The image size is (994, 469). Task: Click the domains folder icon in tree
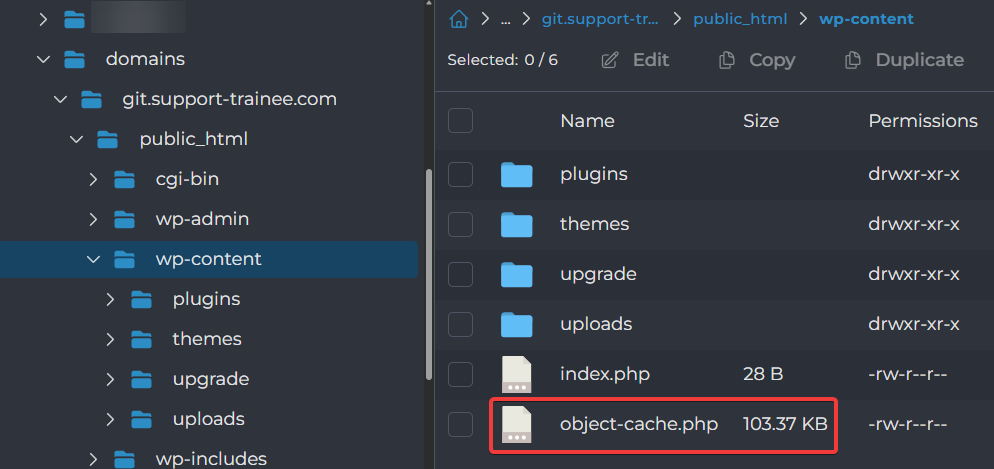75,60
